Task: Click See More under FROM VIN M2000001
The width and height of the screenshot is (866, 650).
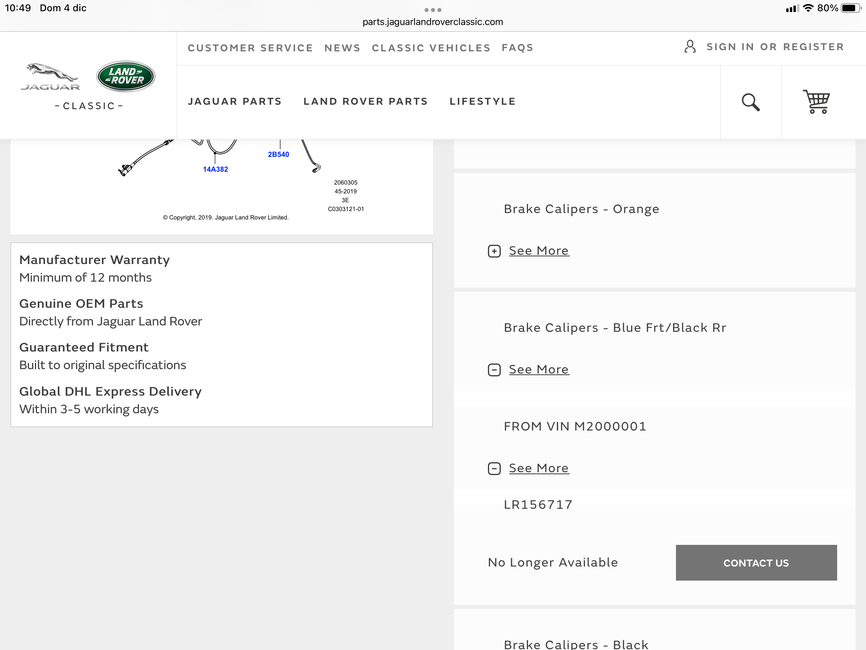Action: tap(538, 468)
